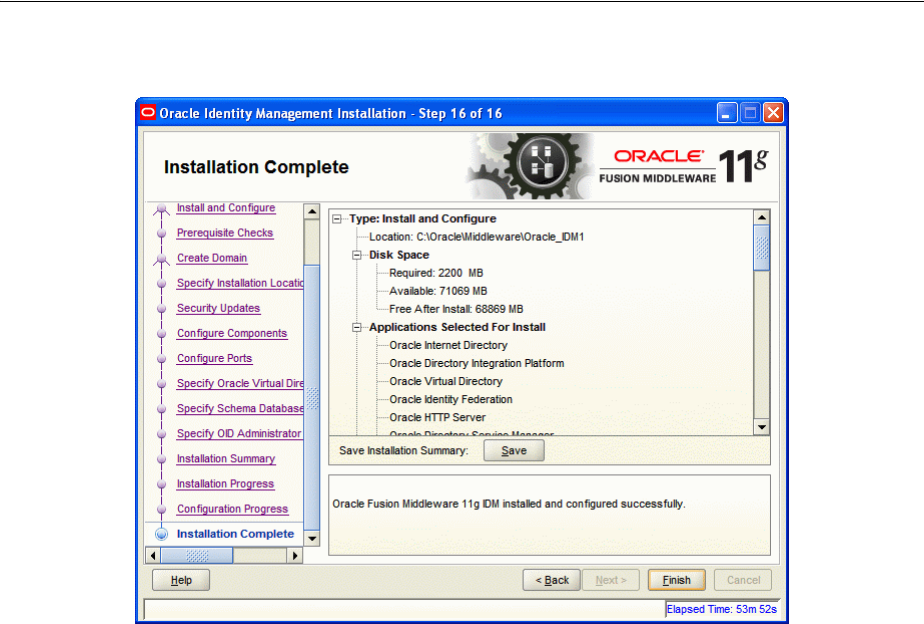Open Help for the installer

pyautogui.click(x=181, y=580)
